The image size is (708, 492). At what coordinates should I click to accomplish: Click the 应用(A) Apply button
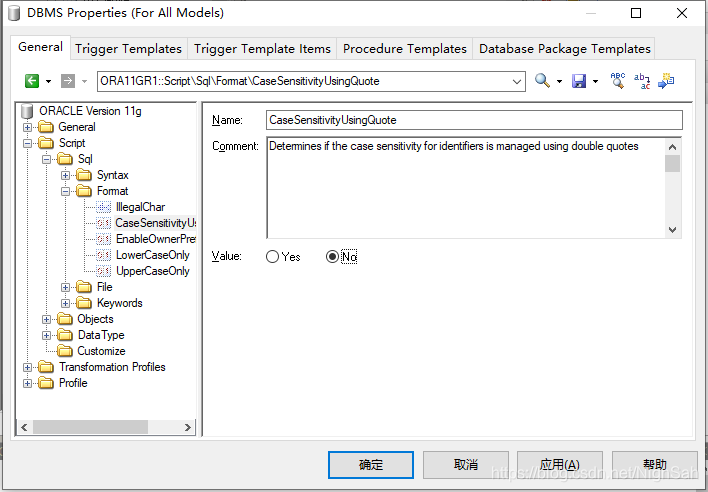coord(560,464)
